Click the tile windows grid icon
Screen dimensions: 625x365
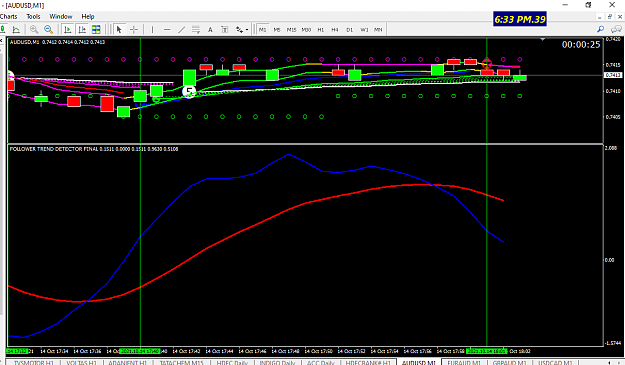pyautogui.click(x=96, y=29)
